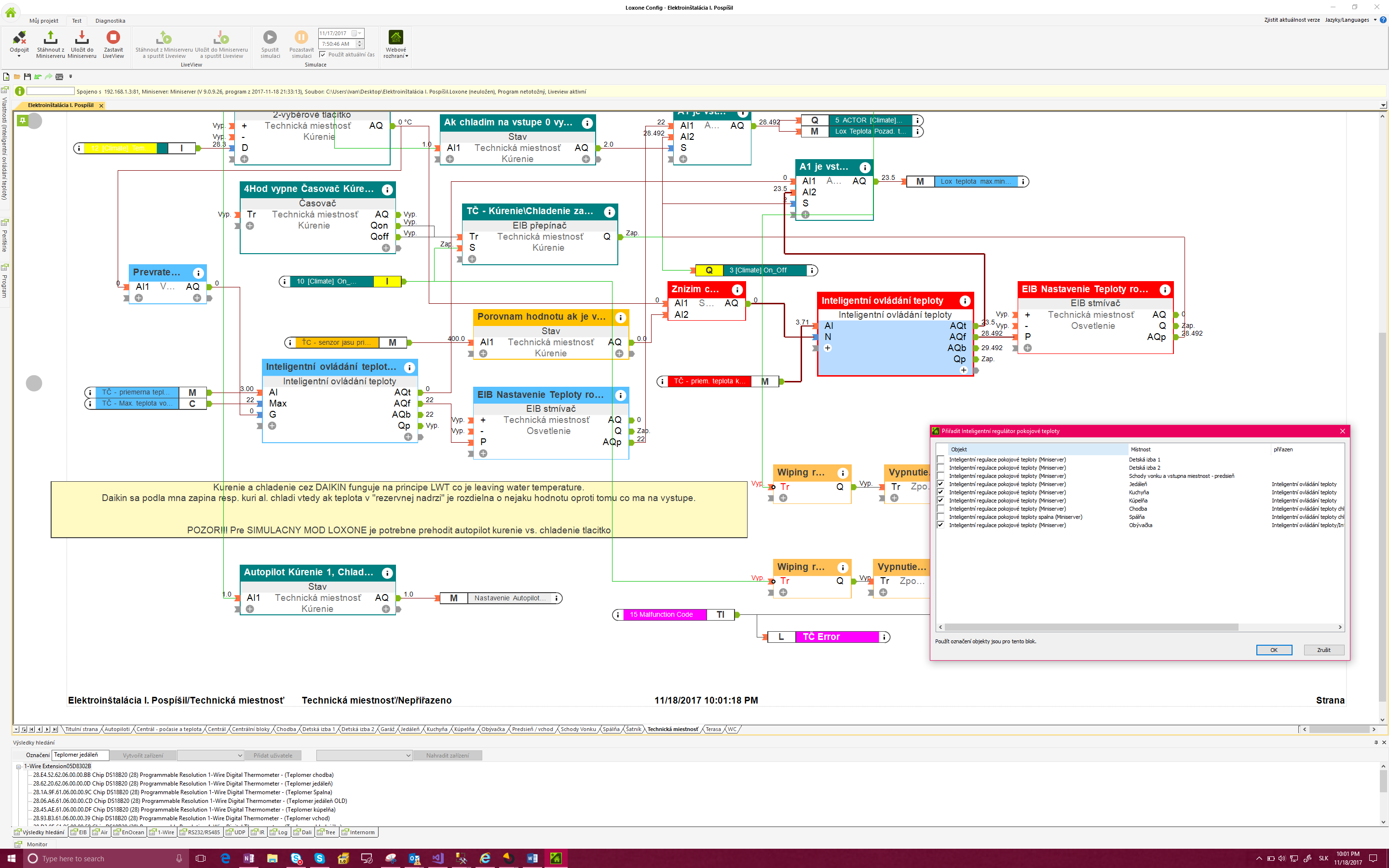Image resolution: width=1389 pixels, height=868 pixels.
Task: Check the Detská izba 1 row checkbox
Action: coord(940,459)
